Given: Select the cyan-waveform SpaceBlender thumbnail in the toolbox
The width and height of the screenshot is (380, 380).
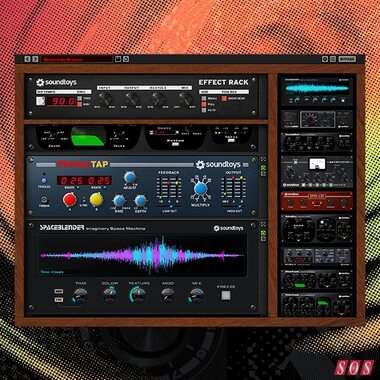Looking at the screenshot, I should point(317,91).
